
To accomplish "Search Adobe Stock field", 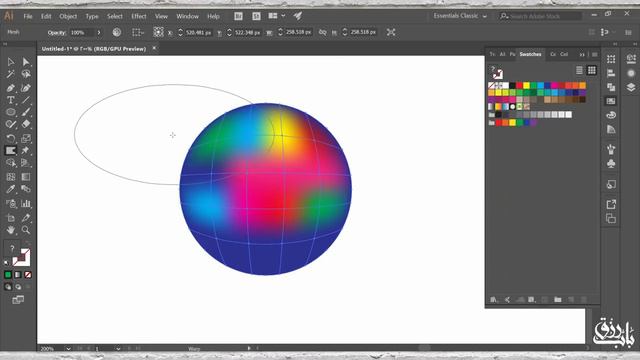I will pyautogui.click(x=541, y=16).
